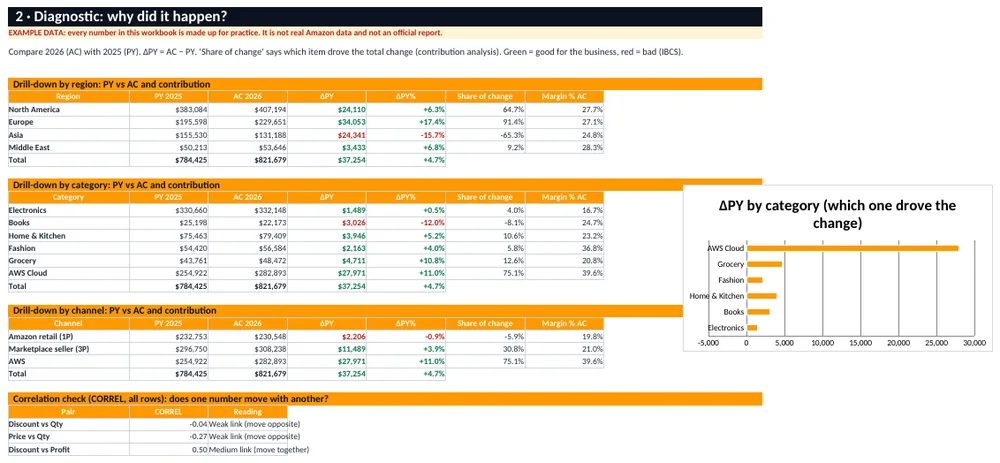The height and width of the screenshot is (463, 1000).
Task: Click the 16.7% margin cell for Electronics
Action: [564, 210]
